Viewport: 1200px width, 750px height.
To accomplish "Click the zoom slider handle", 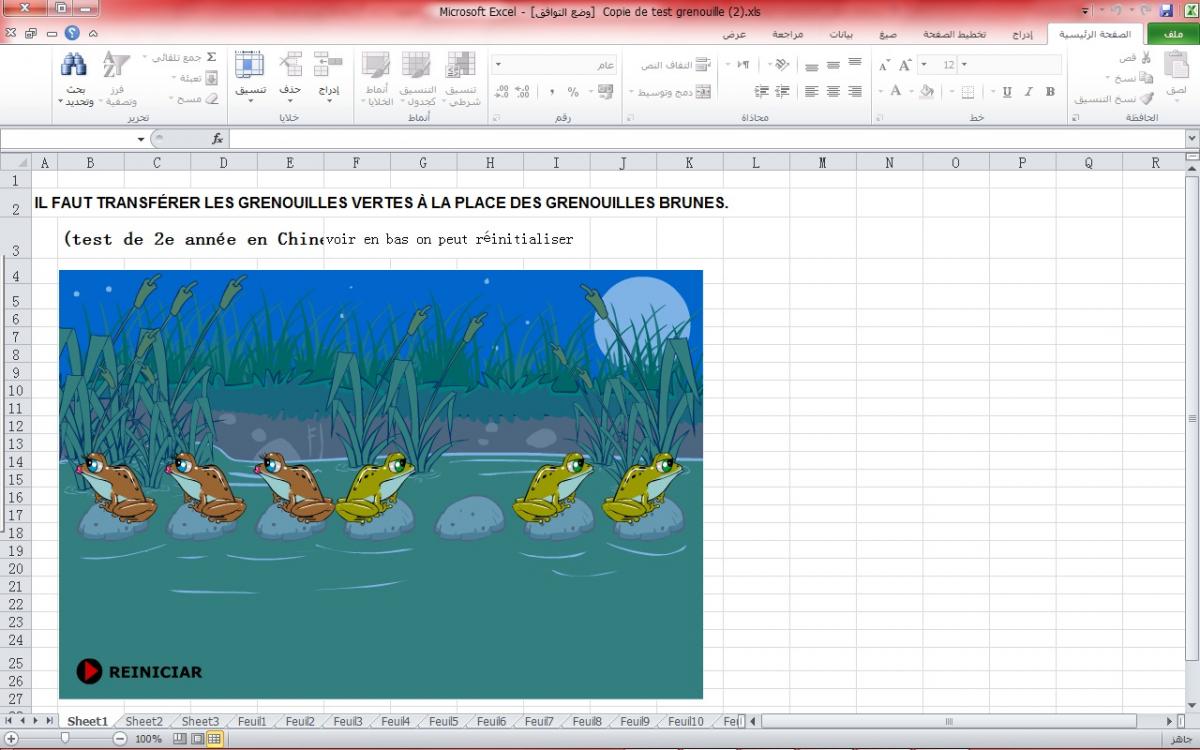I will point(65,738).
